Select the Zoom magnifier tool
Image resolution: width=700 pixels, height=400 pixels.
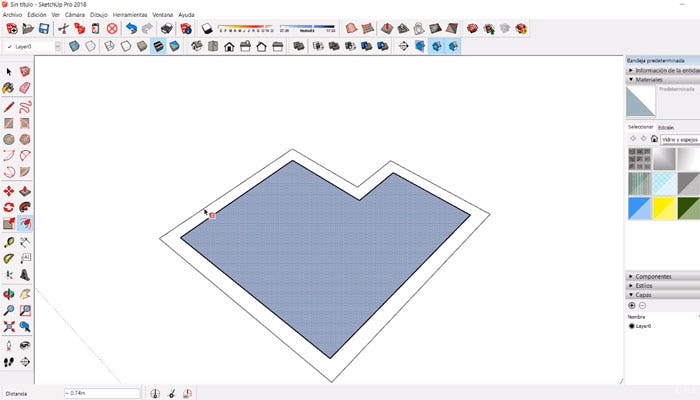9,310
